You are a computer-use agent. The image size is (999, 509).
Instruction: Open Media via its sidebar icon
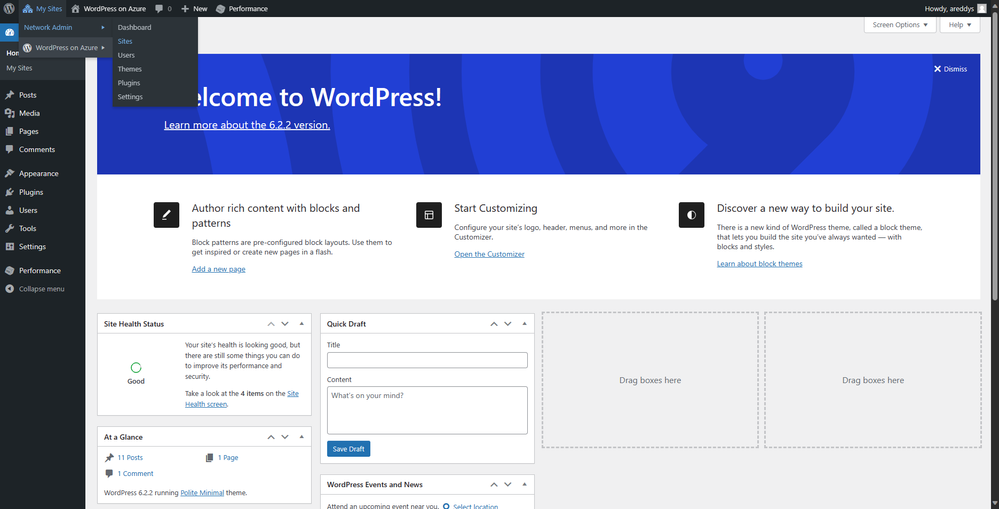[x=9, y=113]
